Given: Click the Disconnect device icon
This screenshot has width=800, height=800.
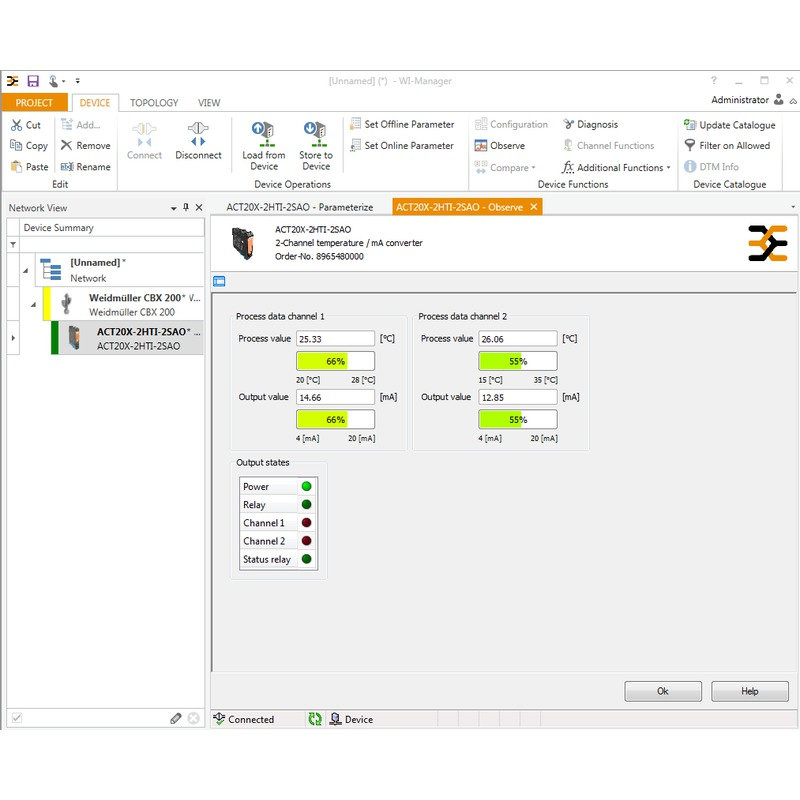Looking at the screenshot, I should click(x=198, y=134).
